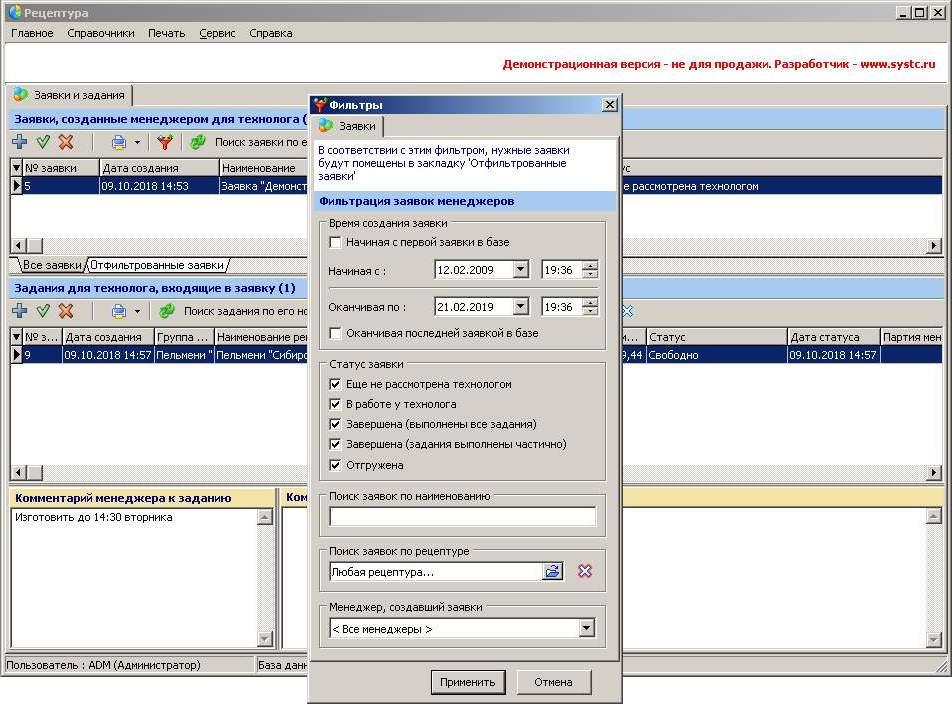The height and width of the screenshot is (704, 952).
Task: Switch to the 'Все заявки' tab
Action: (x=51, y=266)
